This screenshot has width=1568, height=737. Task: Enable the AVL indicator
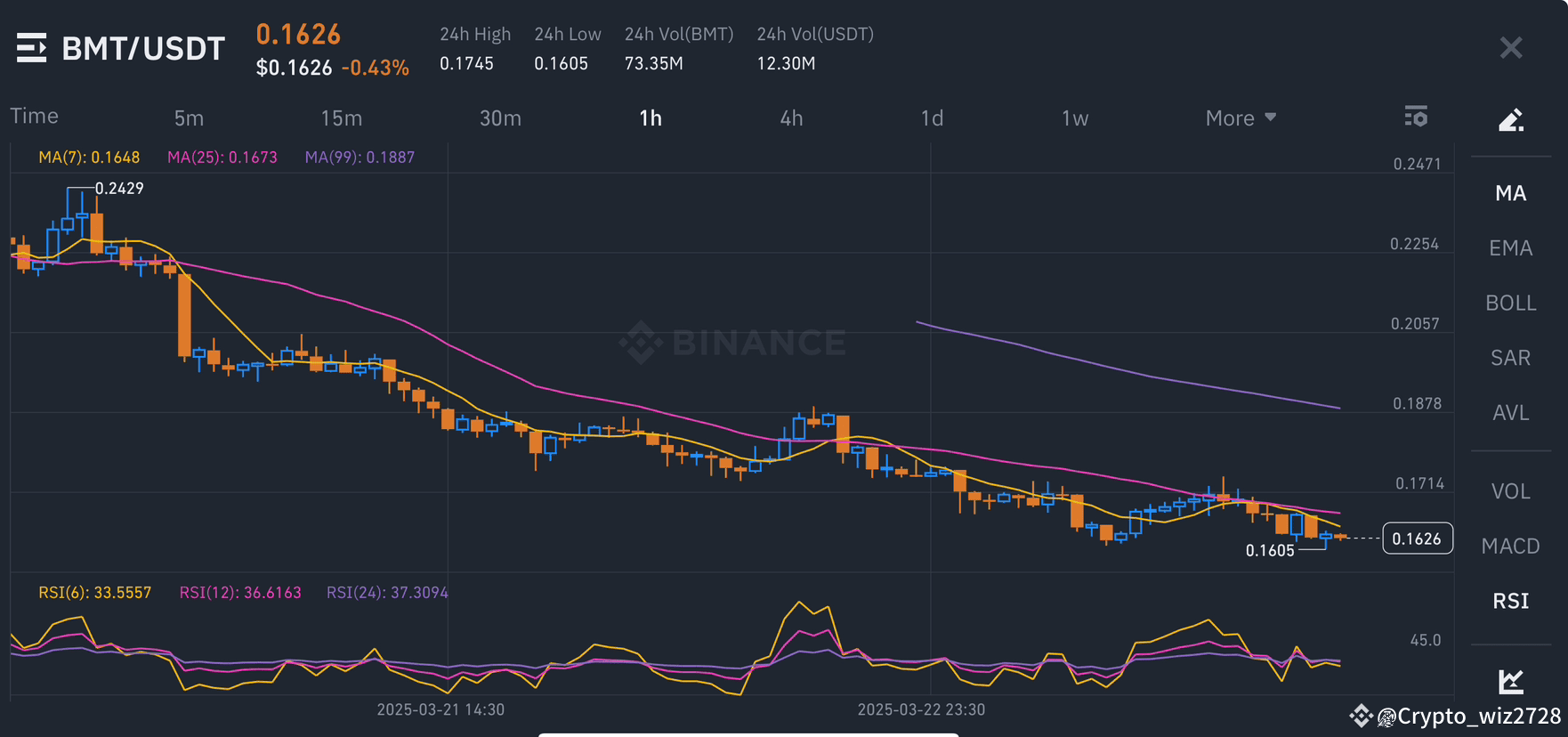pos(1511,413)
